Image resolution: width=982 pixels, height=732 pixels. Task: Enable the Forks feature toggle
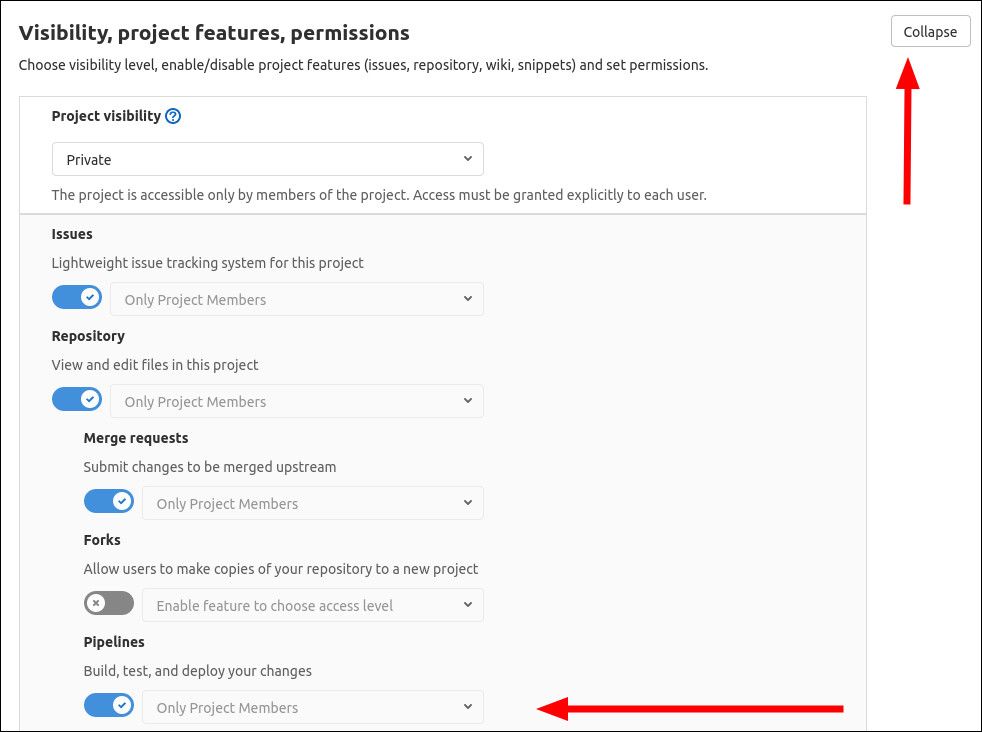109,602
